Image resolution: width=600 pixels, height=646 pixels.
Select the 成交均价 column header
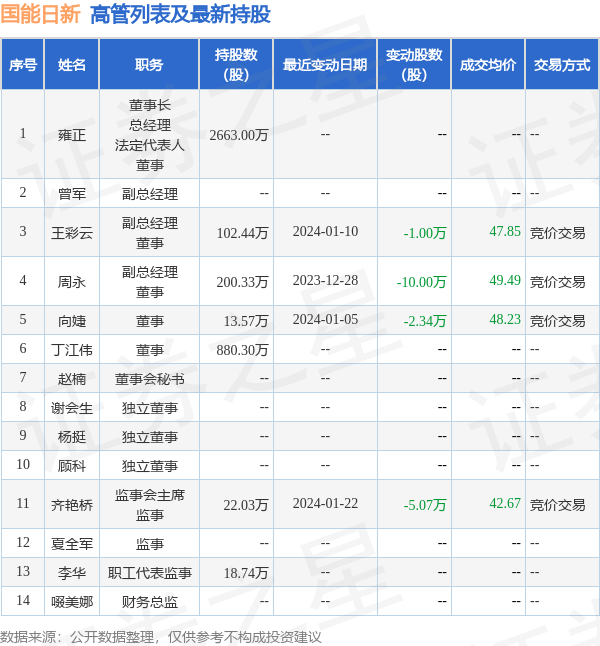tap(488, 65)
